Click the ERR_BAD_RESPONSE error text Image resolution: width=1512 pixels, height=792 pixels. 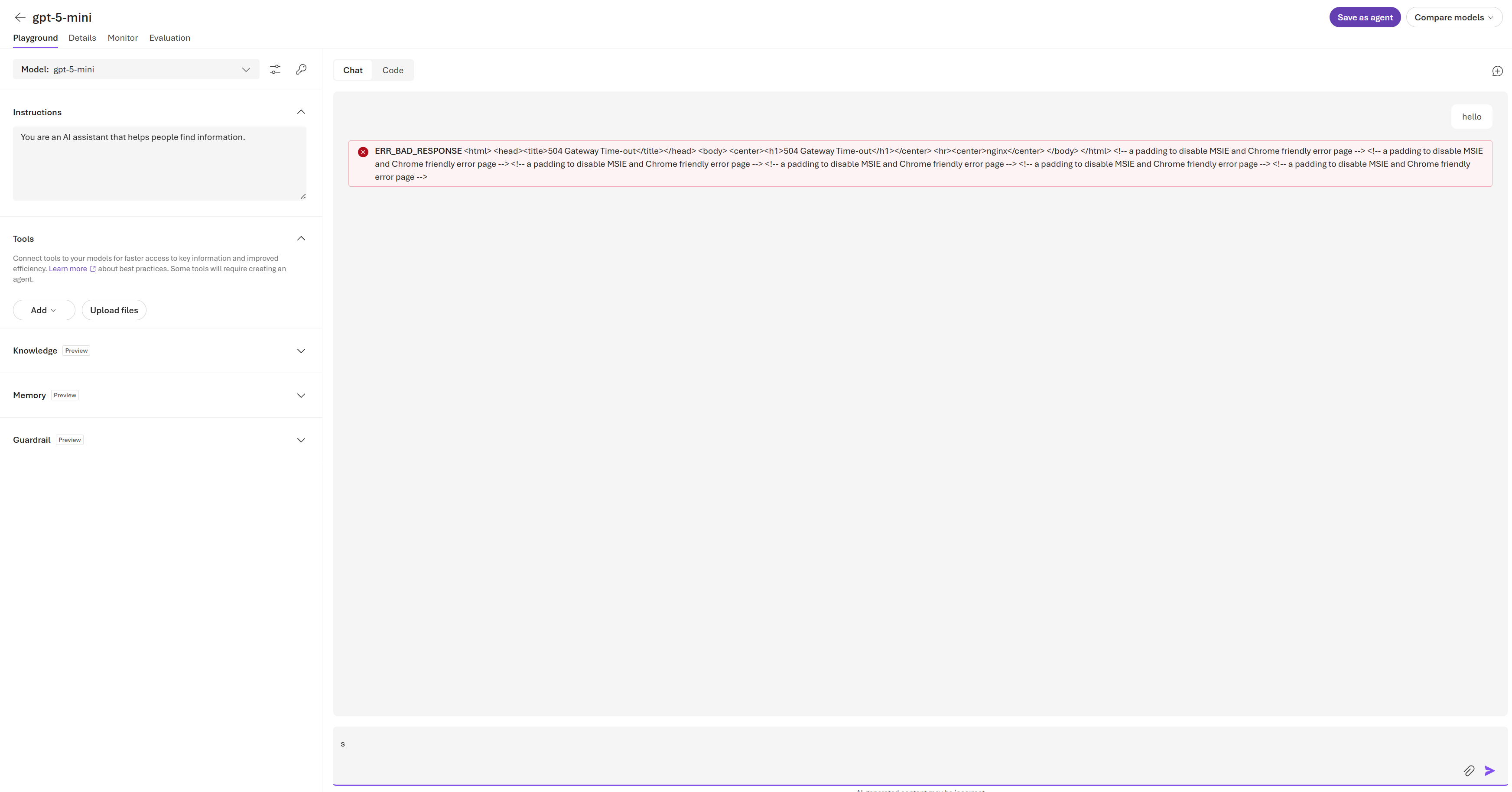click(418, 151)
